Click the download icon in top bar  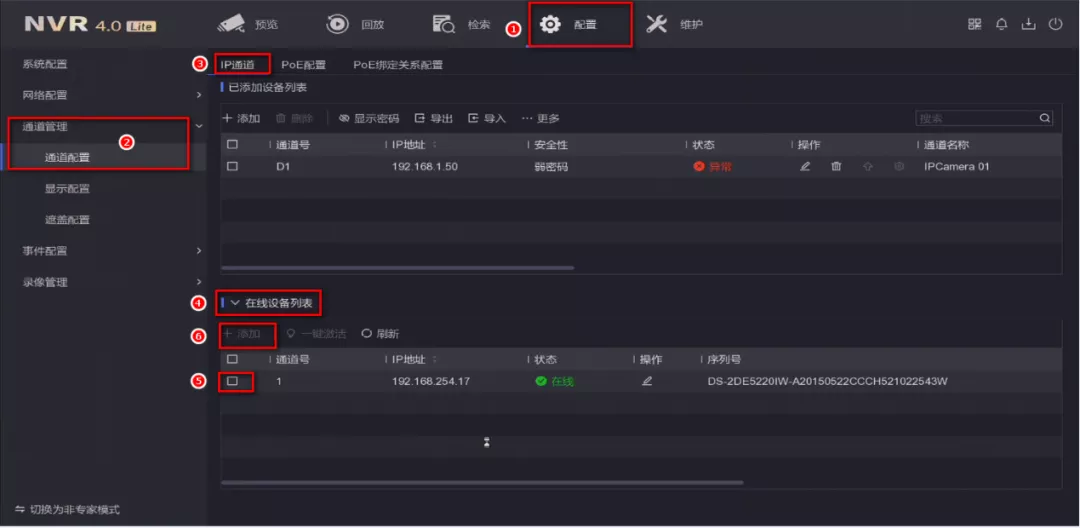click(x=1028, y=25)
